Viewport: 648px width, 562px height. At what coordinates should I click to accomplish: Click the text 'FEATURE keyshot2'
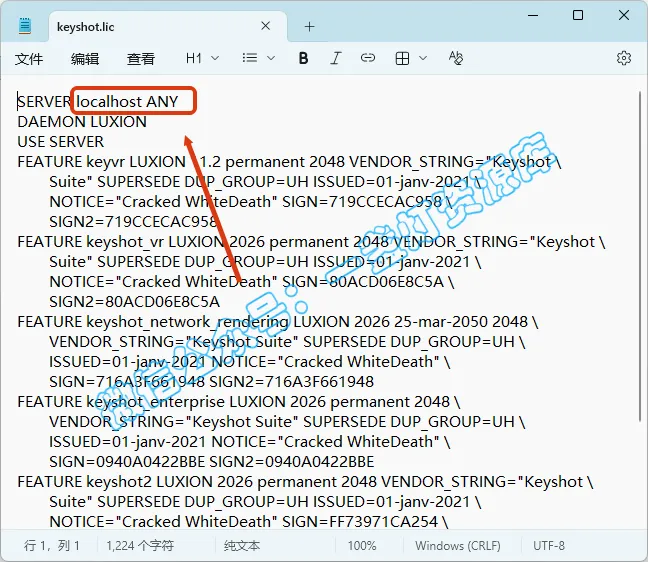[85, 482]
